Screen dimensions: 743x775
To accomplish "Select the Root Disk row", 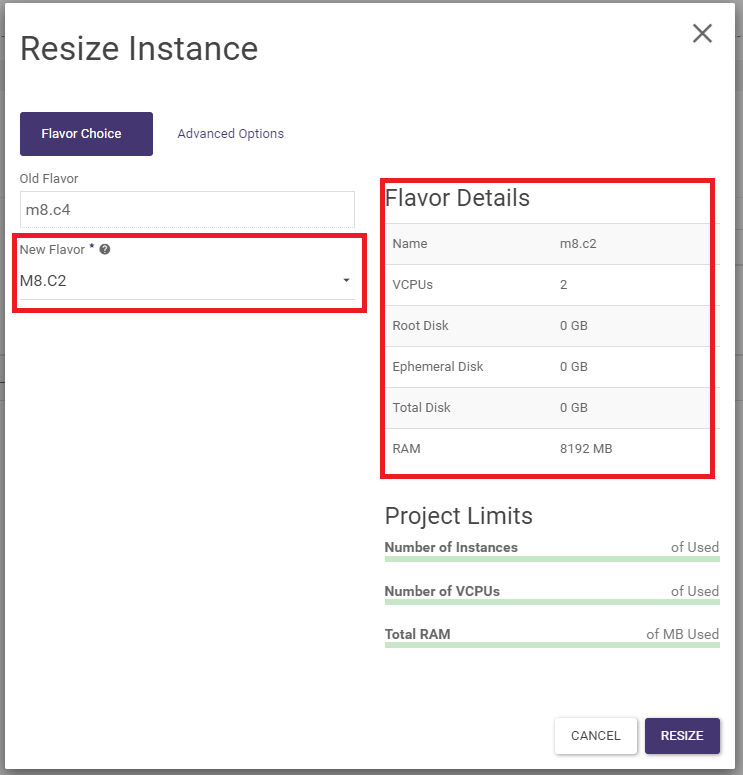I will click(x=548, y=326).
